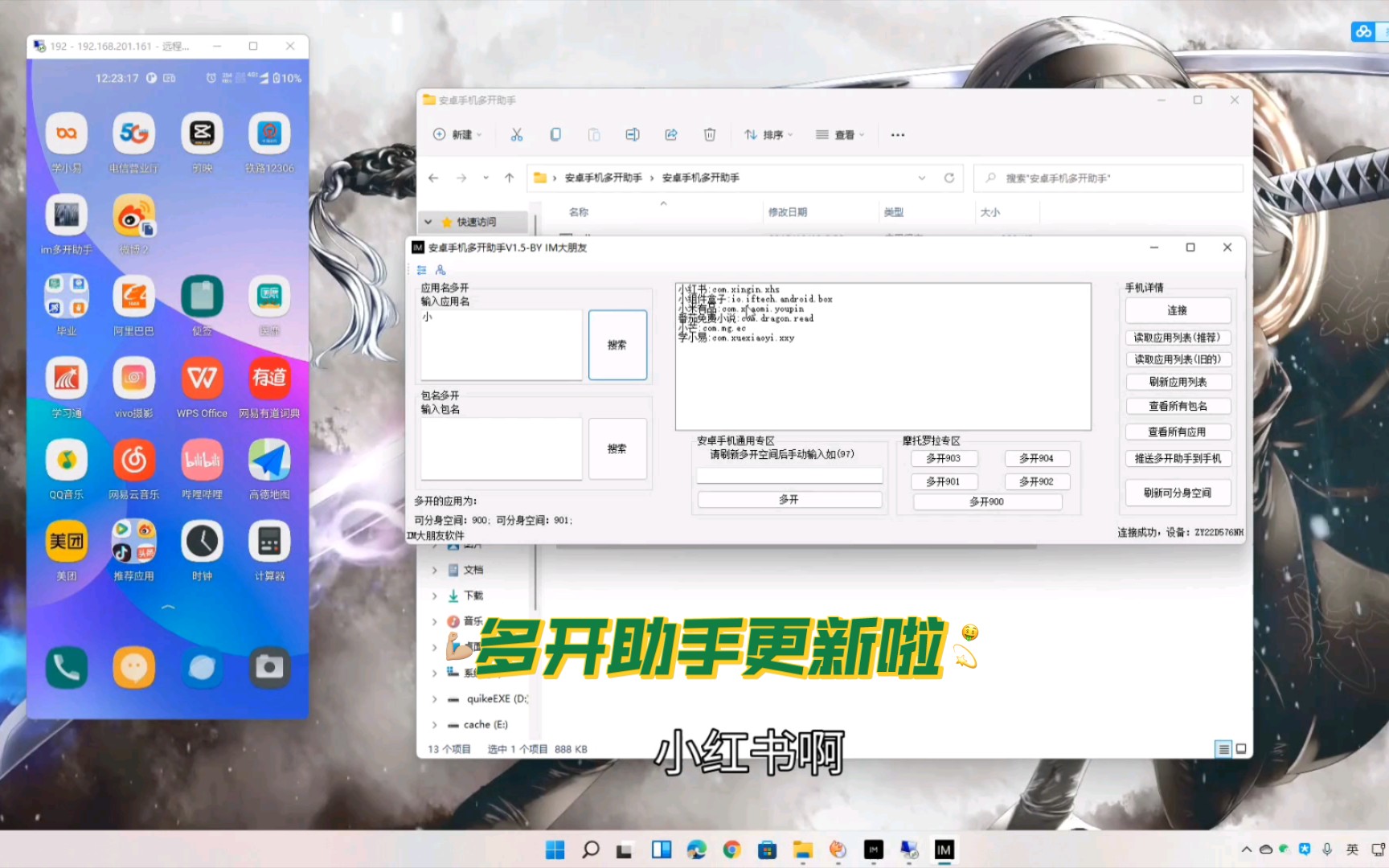Click the 多开 button in 安卓手机通用专区
The width and height of the screenshot is (1389, 868).
click(x=789, y=499)
